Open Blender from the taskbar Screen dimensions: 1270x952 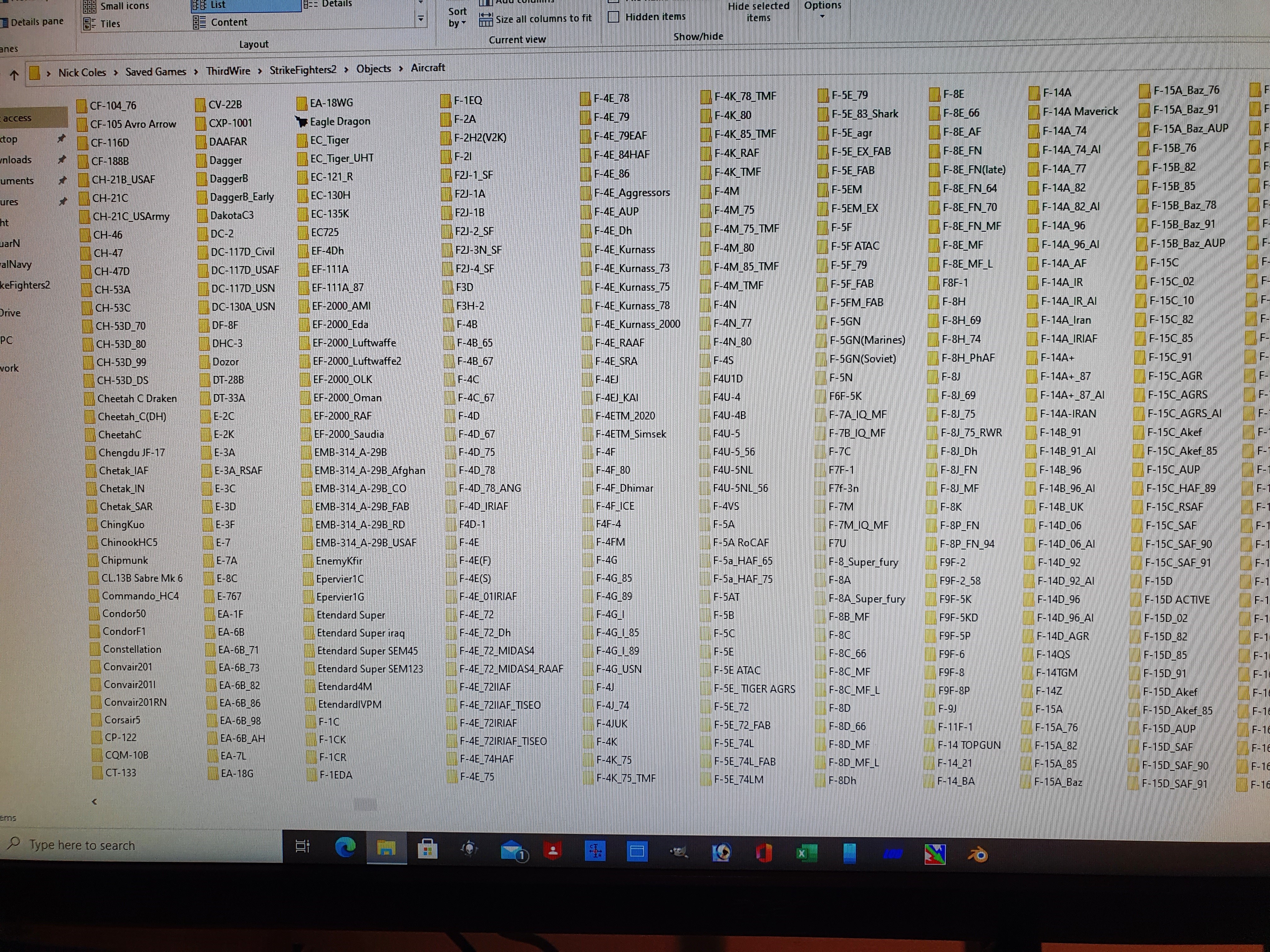pos(977,854)
